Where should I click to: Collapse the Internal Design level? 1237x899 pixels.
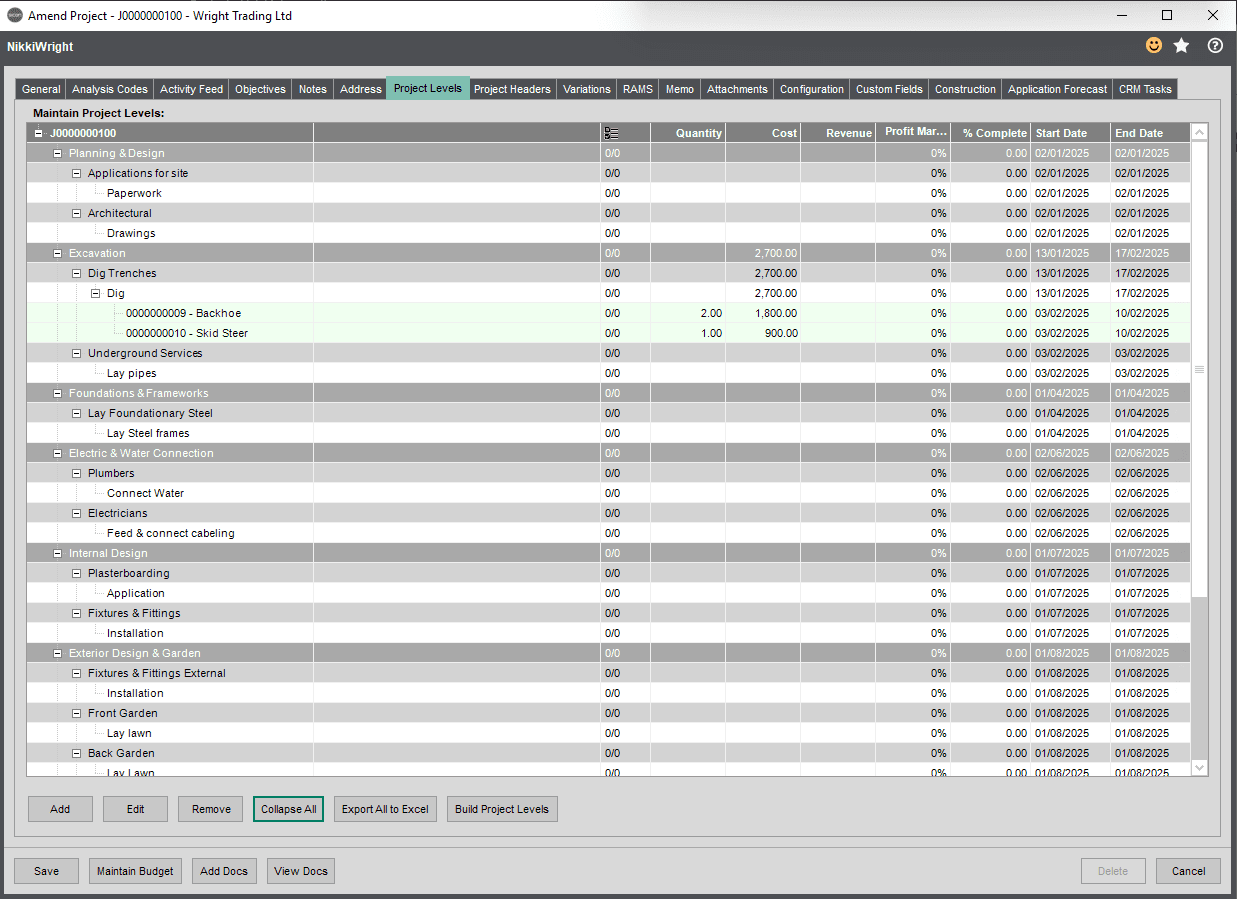[58, 553]
